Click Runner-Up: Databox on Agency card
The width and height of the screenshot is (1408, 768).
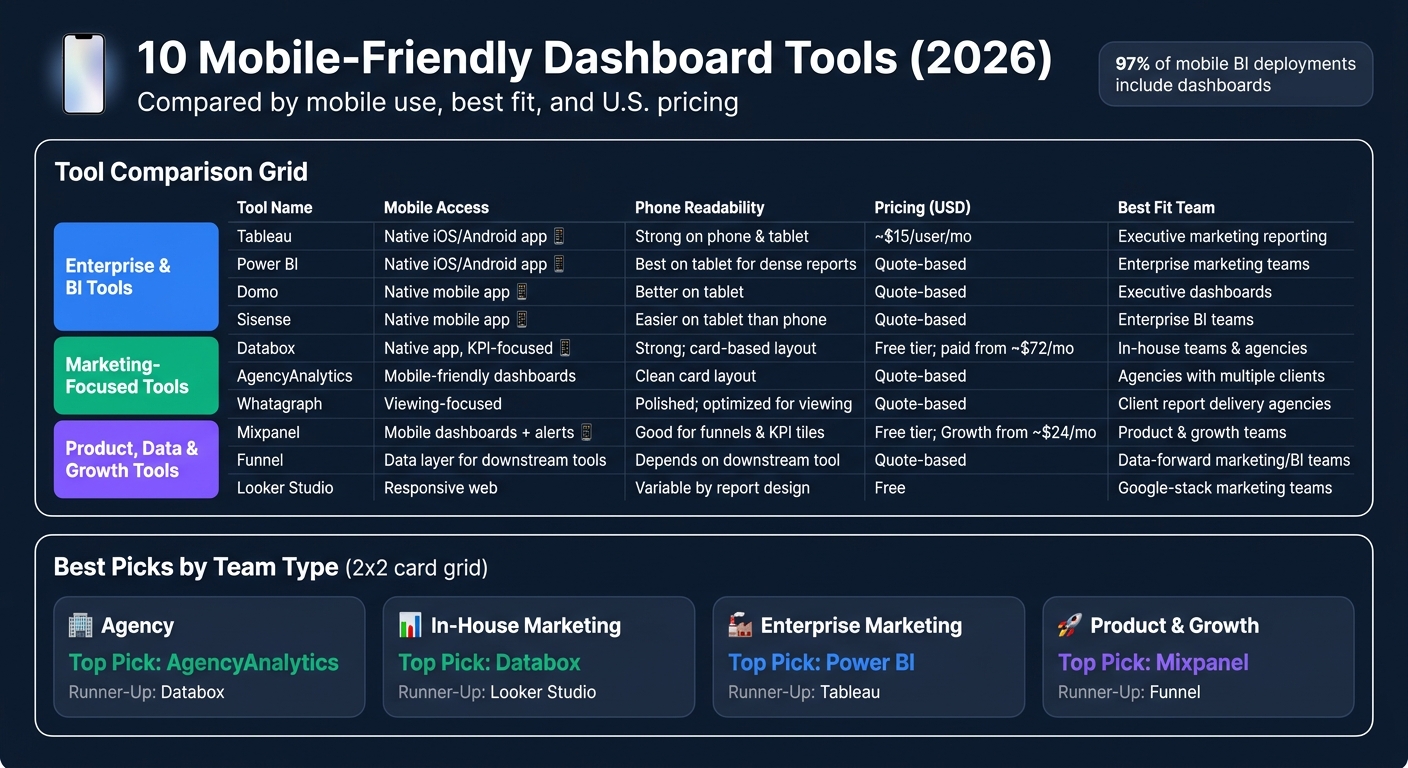tap(146, 692)
